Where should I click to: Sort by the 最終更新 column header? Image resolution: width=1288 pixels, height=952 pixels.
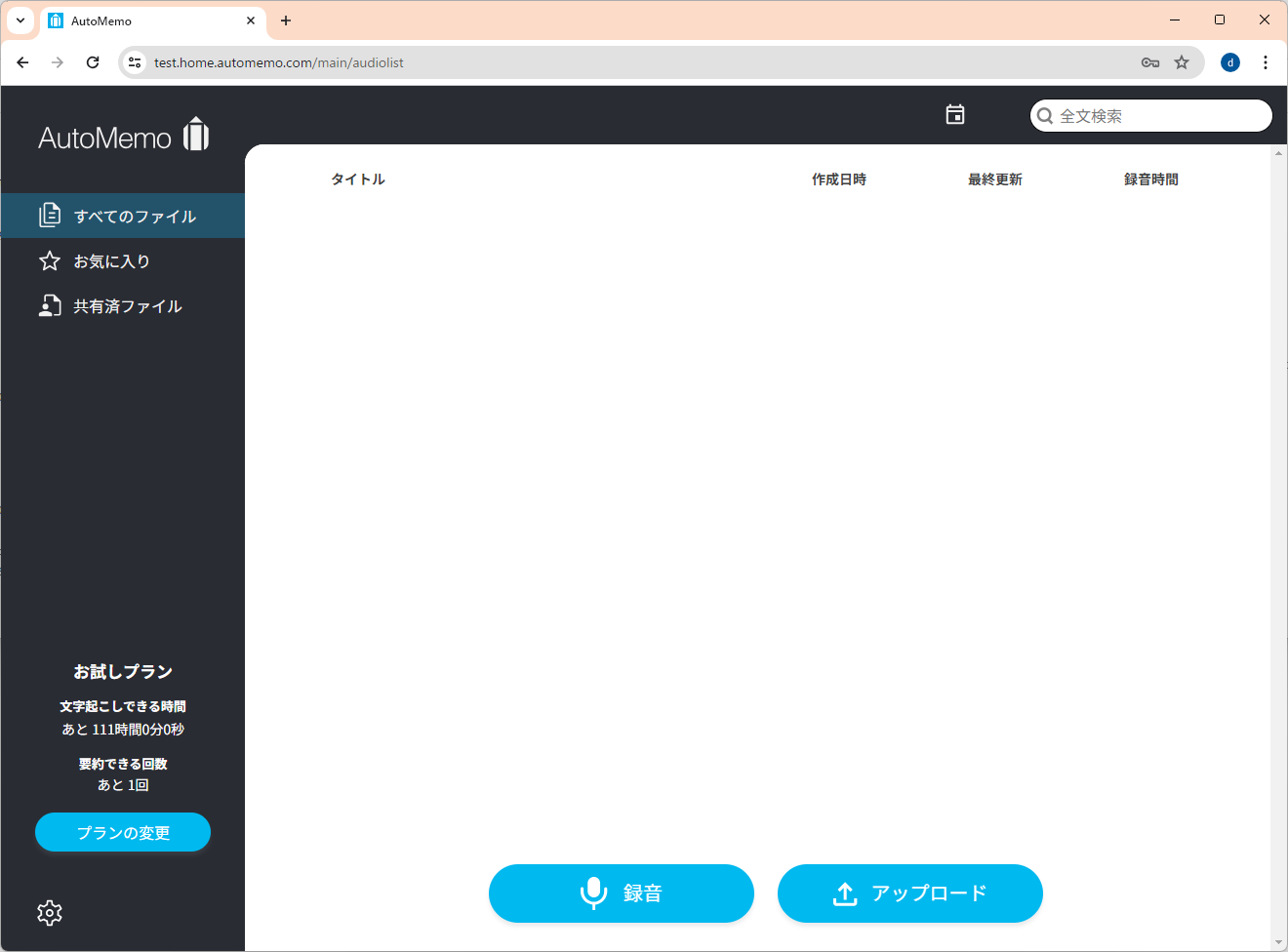point(995,179)
